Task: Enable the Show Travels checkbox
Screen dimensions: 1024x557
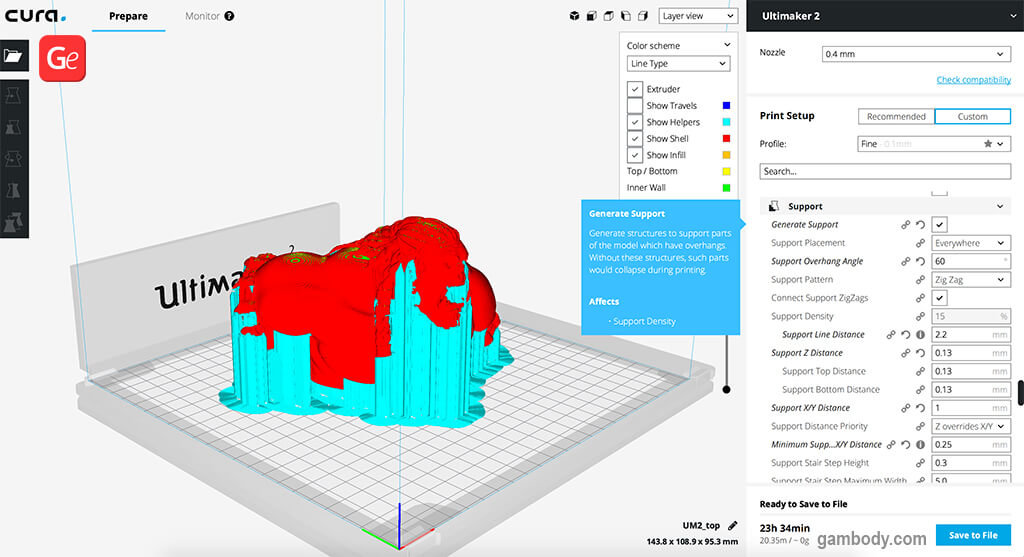Action: coord(635,106)
